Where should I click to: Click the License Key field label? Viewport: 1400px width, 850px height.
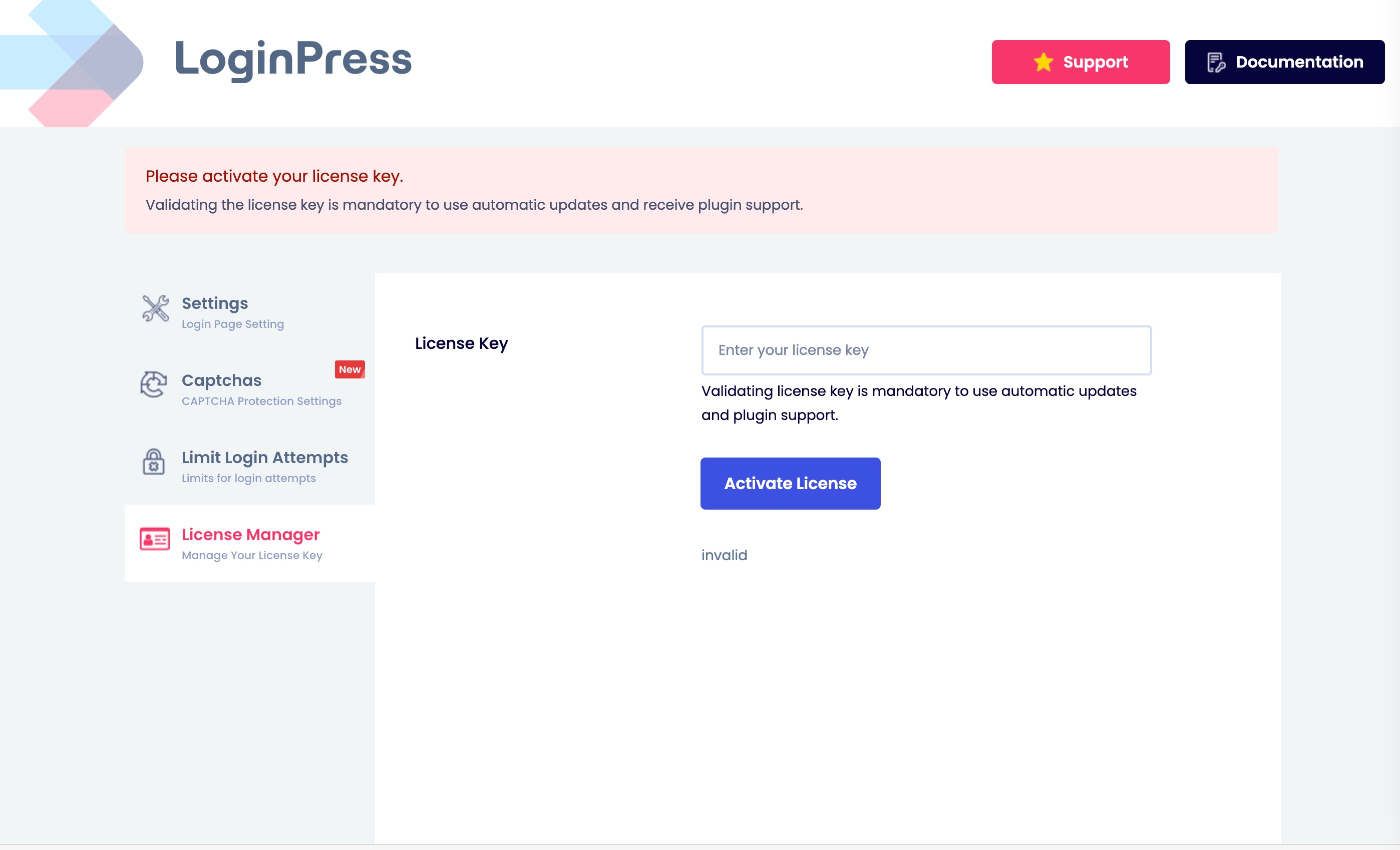click(x=461, y=343)
